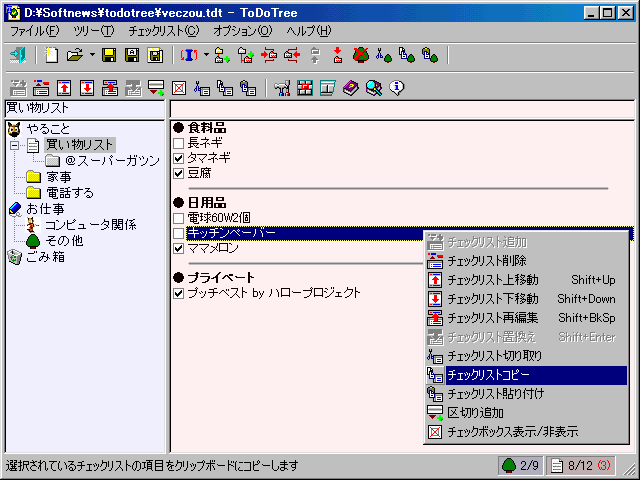Click the tree node right-arrow icon
This screenshot has height=480, width=640.
click(x=269, y=55)
